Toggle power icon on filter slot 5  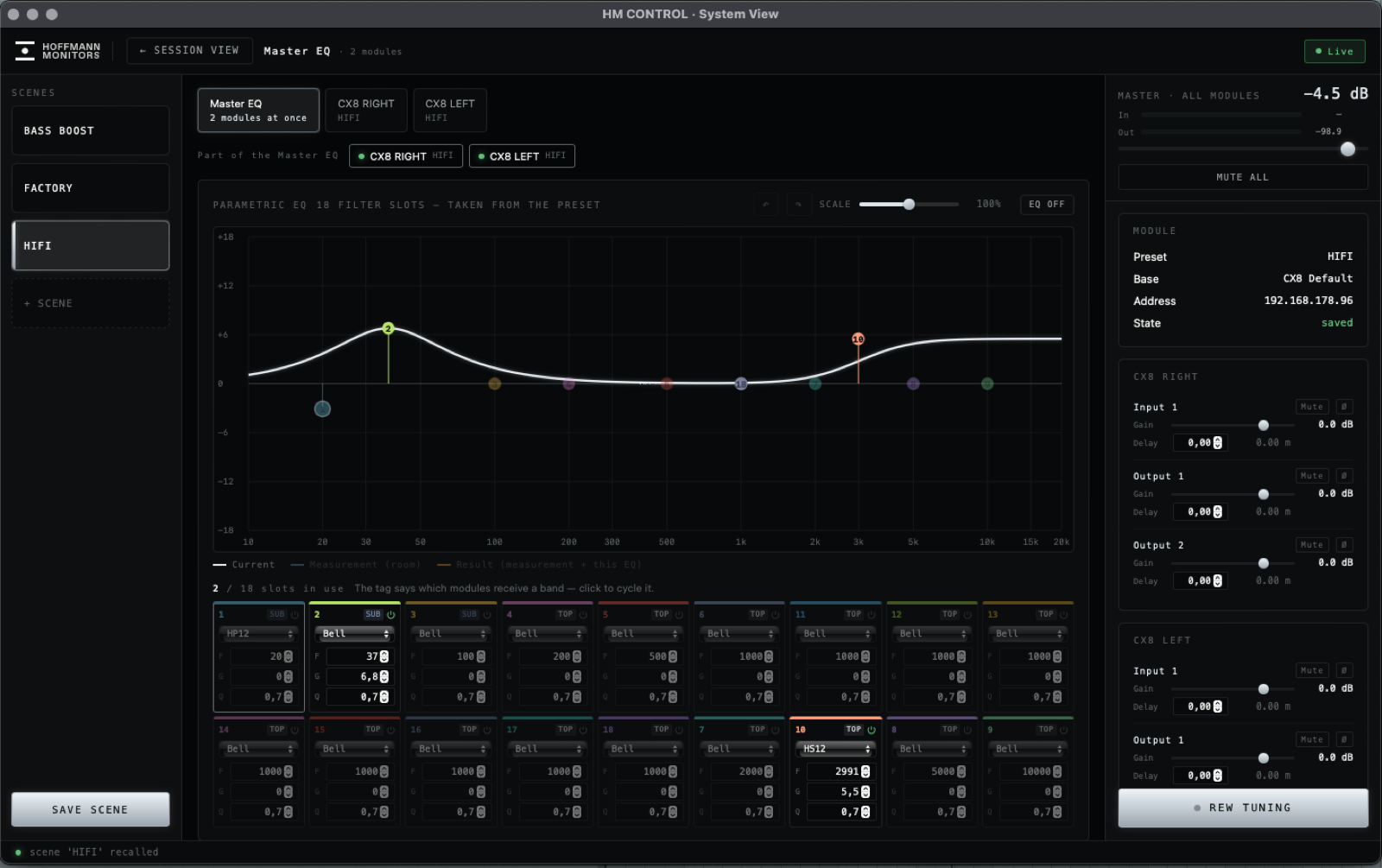679,615
